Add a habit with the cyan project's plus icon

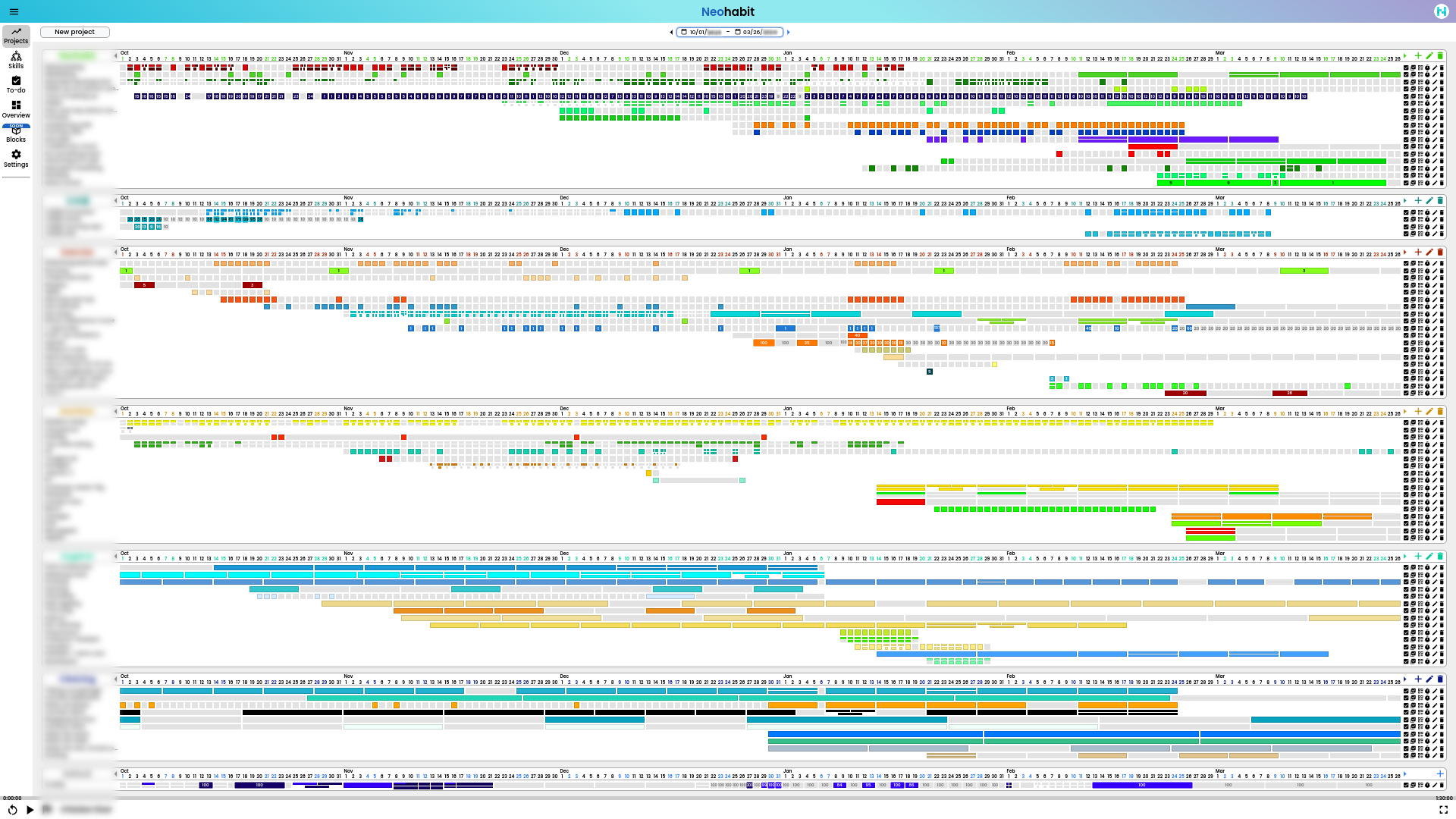point(1418,200)
